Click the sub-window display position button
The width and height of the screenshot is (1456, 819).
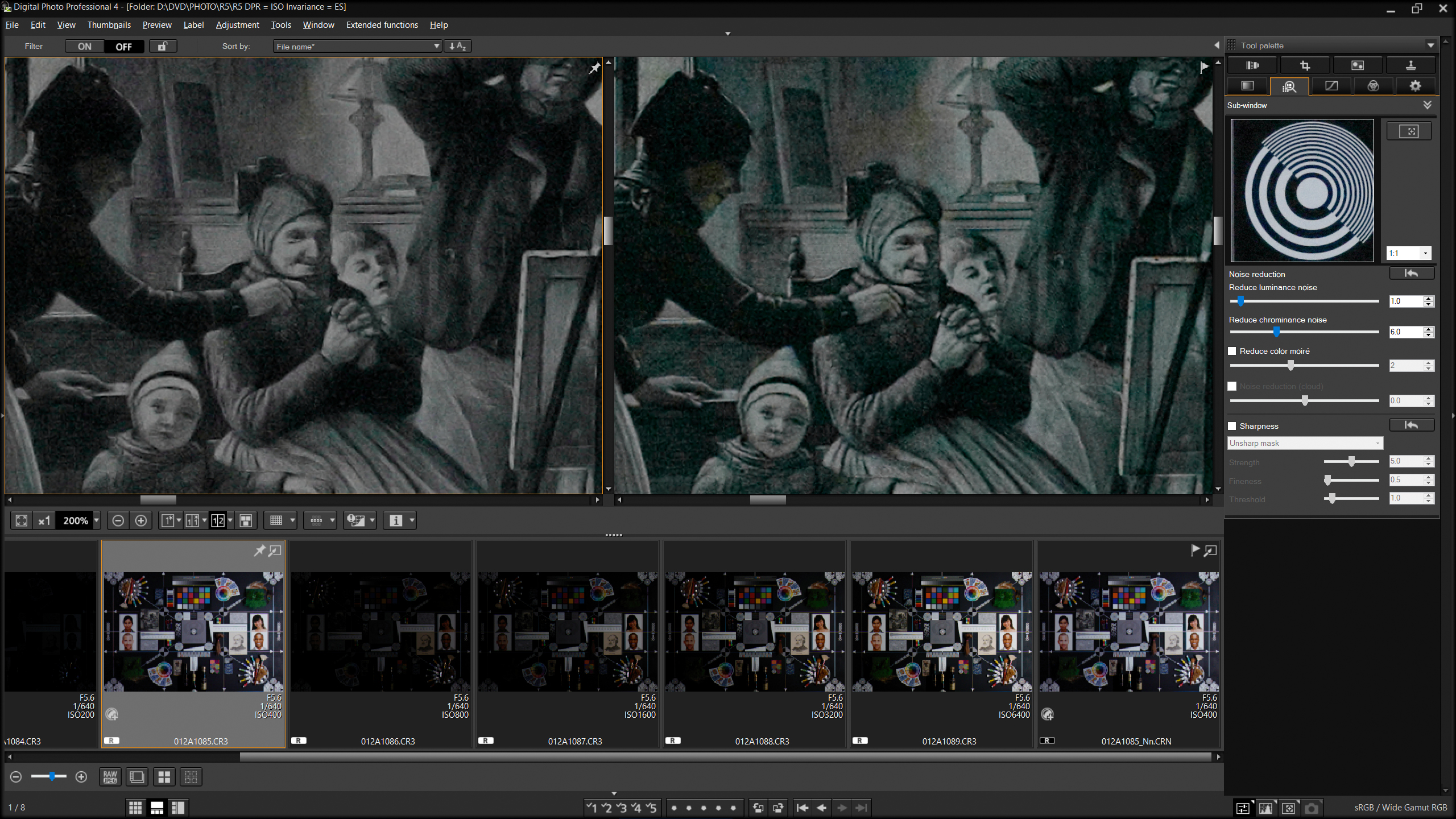[x=1409, y=131]
